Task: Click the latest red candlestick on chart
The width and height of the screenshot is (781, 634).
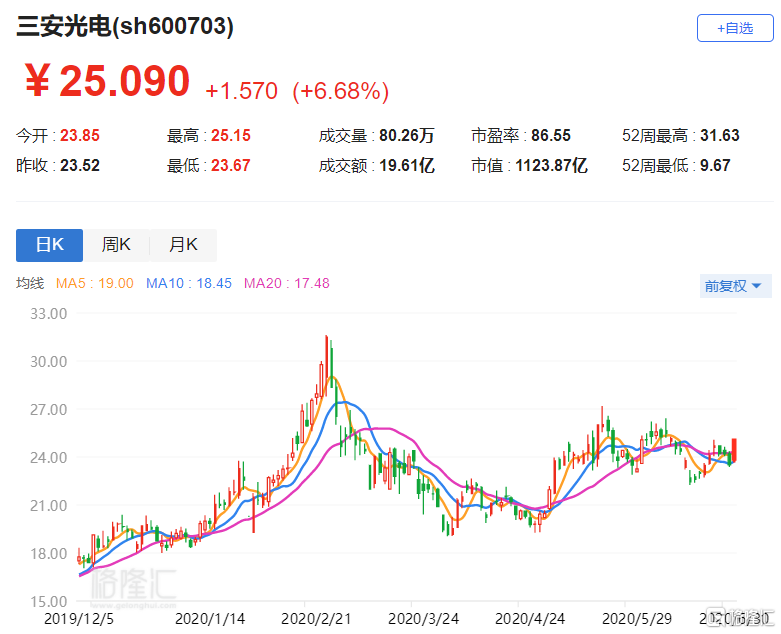Action: [x=734, y=450]
